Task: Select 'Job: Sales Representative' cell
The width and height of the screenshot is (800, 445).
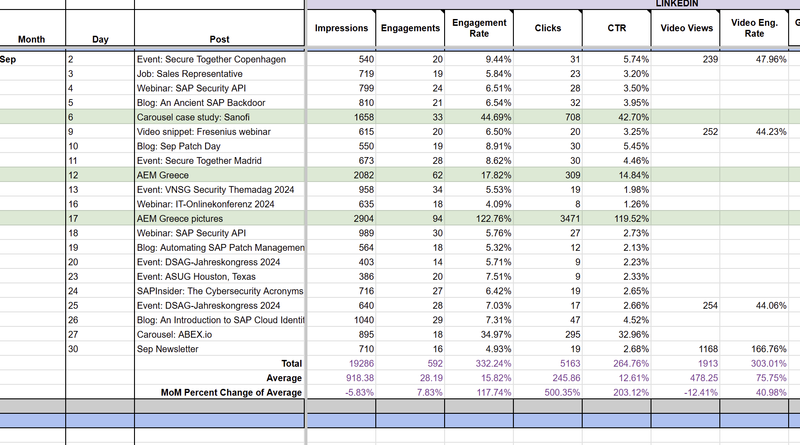Action: [219, 73]
